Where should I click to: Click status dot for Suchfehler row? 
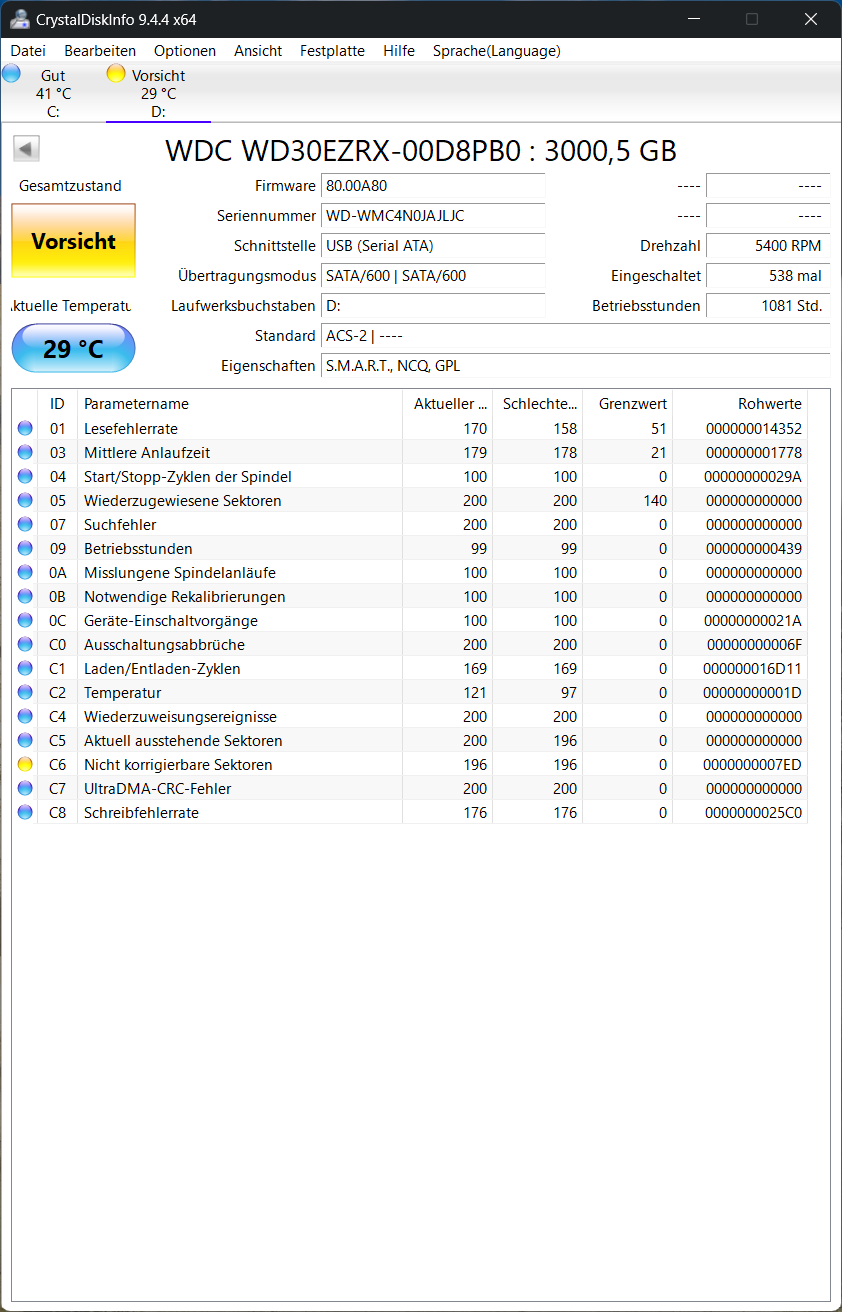point(25,525)
